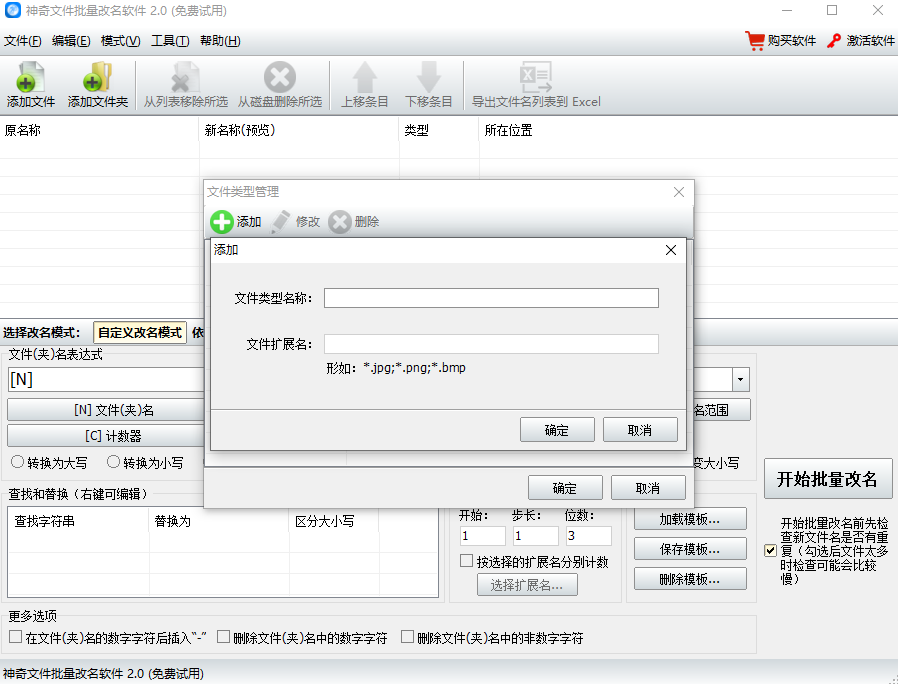Click the green Add icon in file type manager

click(x=222, y=222)
